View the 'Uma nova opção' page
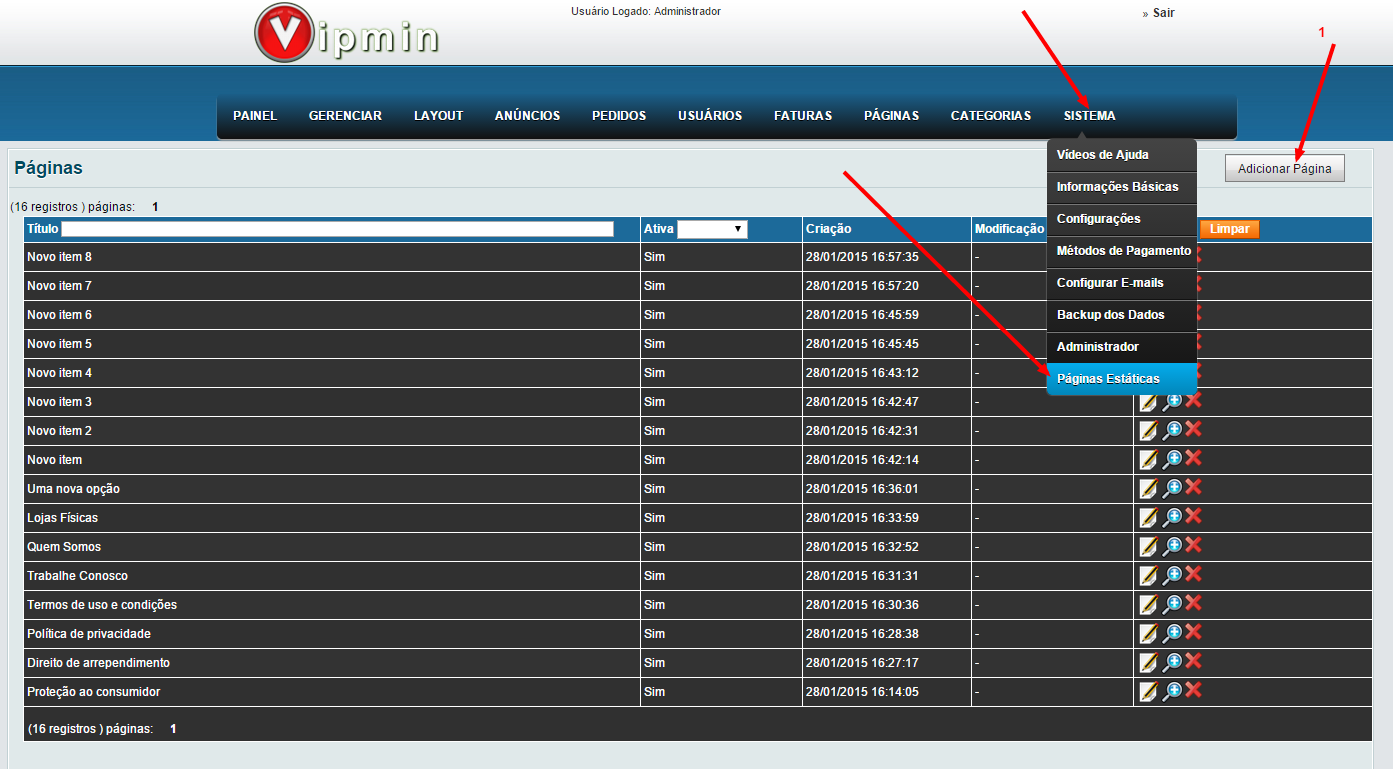Image resolution: width=1393 pixels, height=769 pixels. 1171,489
